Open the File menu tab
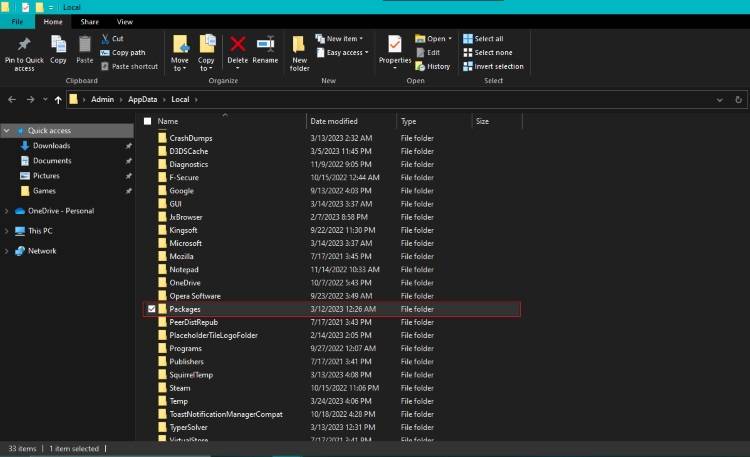 point(17,22)
